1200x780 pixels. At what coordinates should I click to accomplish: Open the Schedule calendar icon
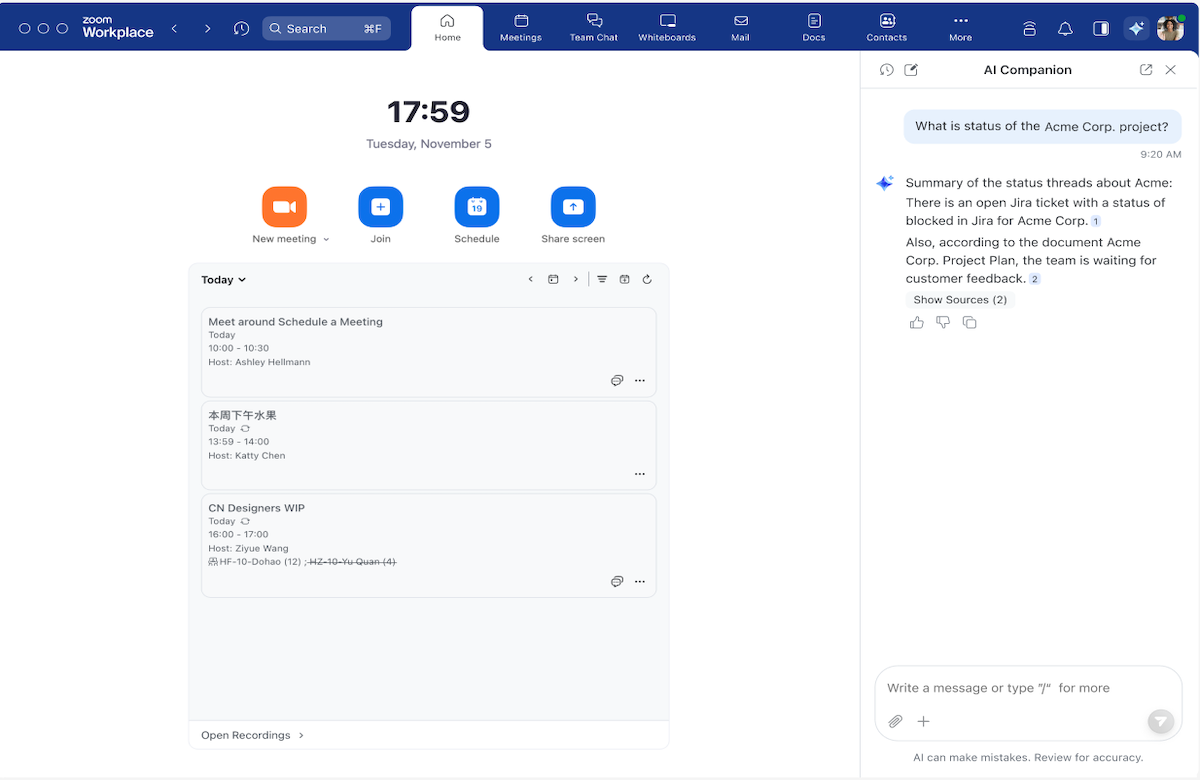tap(477, 207)
